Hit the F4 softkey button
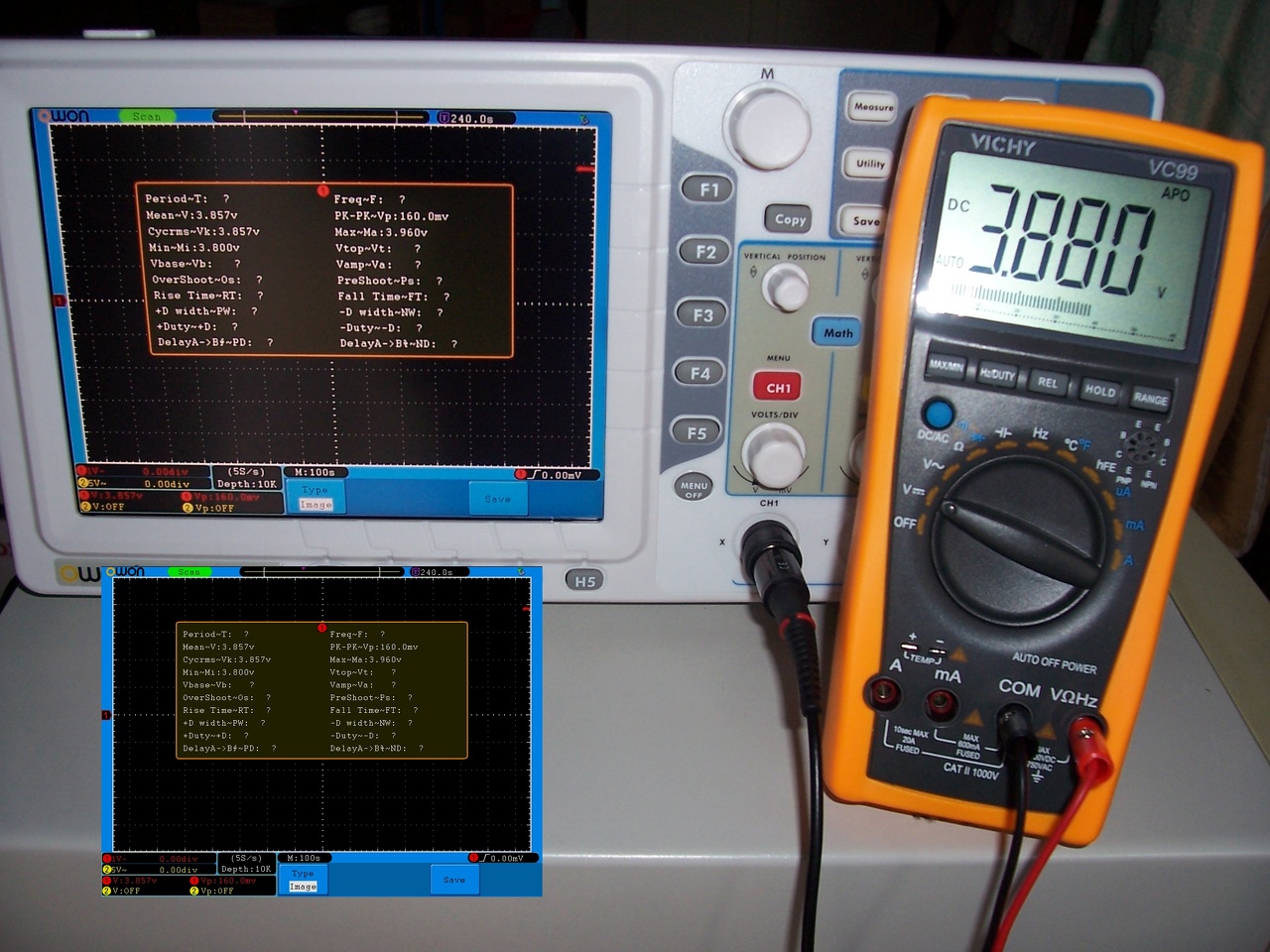This screenshot has width=1270, height=952. tap(699, 373)
